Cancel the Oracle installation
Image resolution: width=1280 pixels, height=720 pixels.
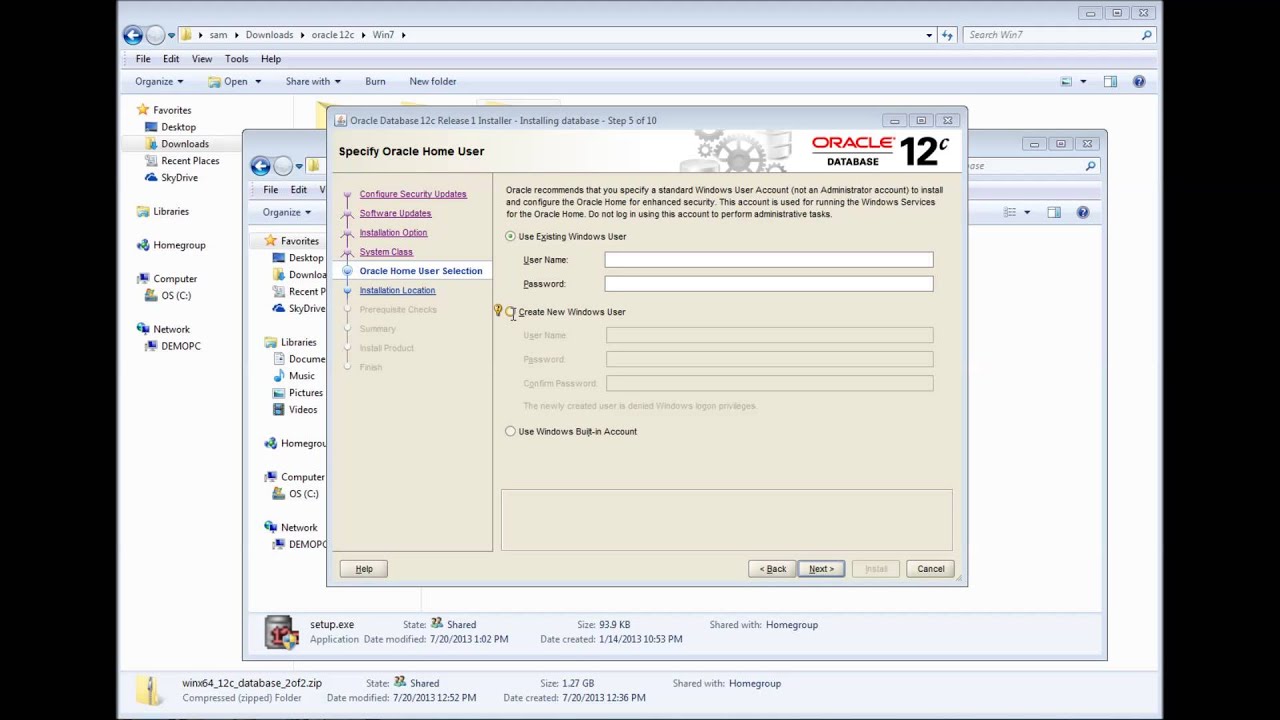[930, 569]
